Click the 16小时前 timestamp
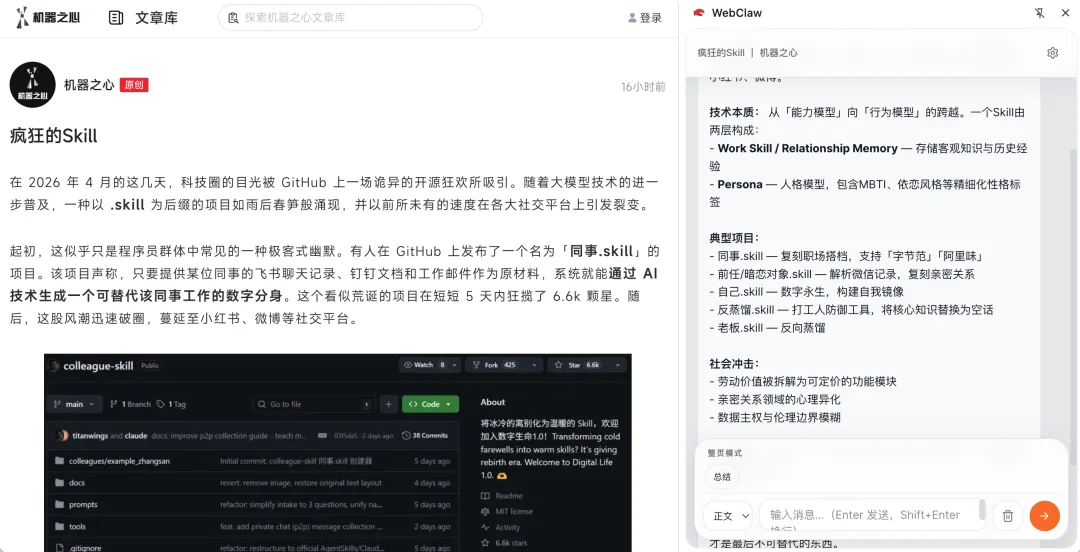This screenshot has height=552, width=1080. (643, 87)
